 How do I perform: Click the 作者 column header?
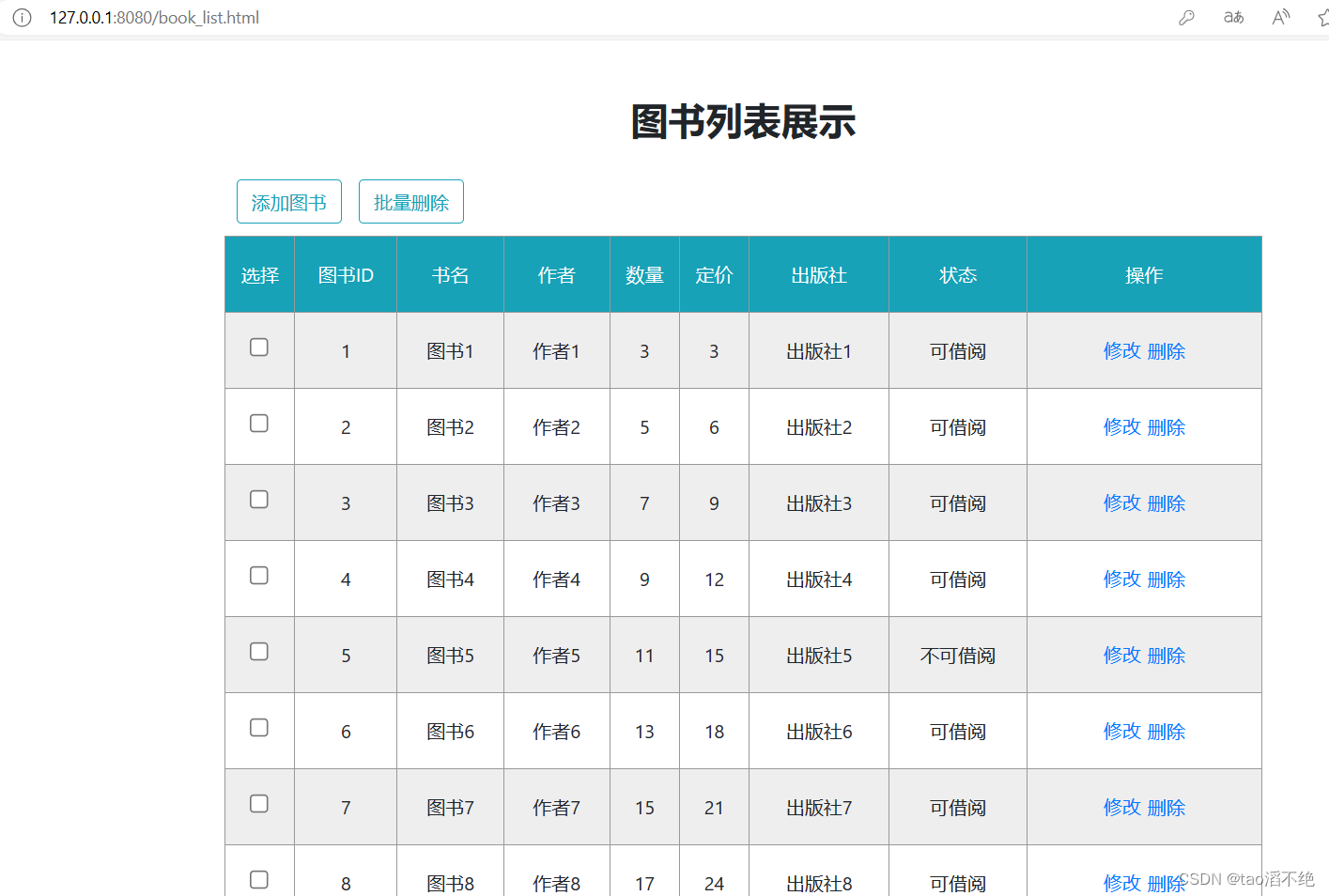point(557,275)
